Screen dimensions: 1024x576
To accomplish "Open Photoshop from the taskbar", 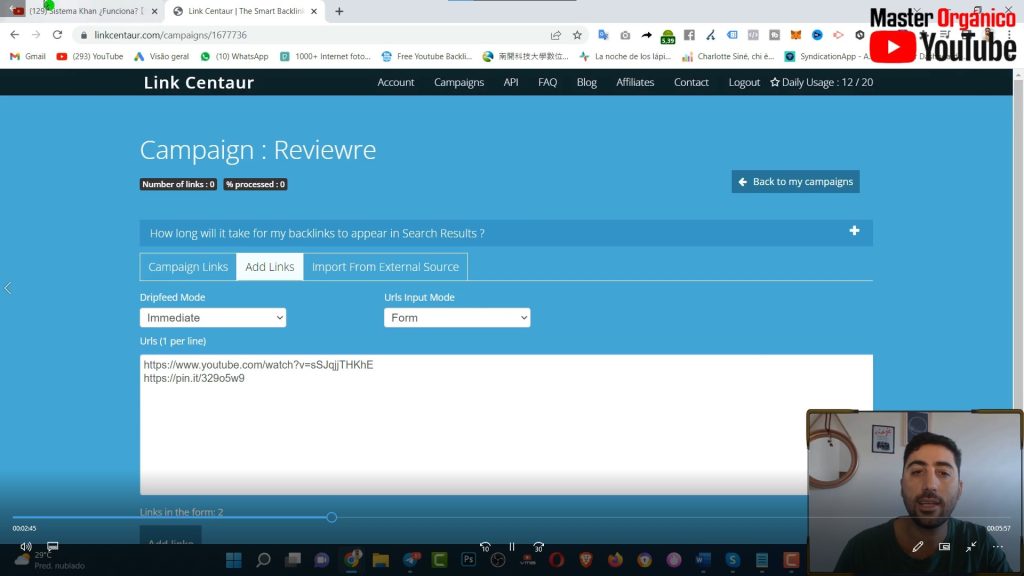I will (x=468, y=560).
